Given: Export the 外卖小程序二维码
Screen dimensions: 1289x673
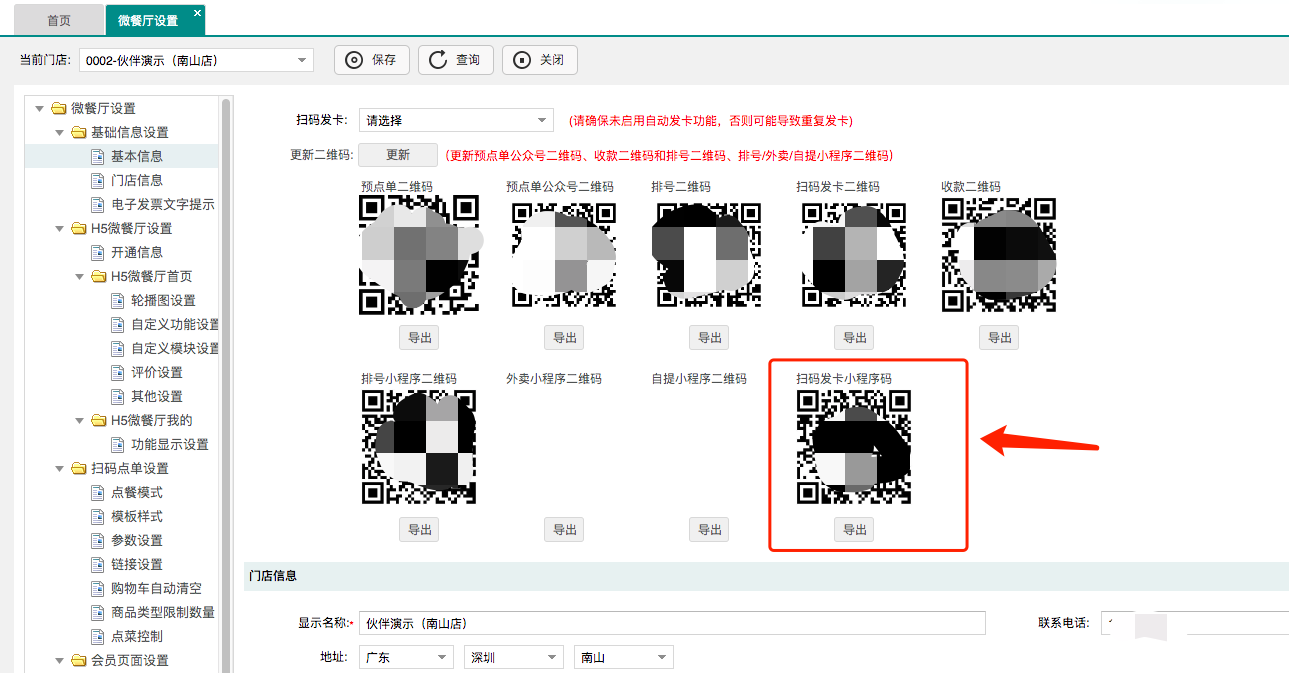Looking at the screenshot, I should (x=564, y=529).
